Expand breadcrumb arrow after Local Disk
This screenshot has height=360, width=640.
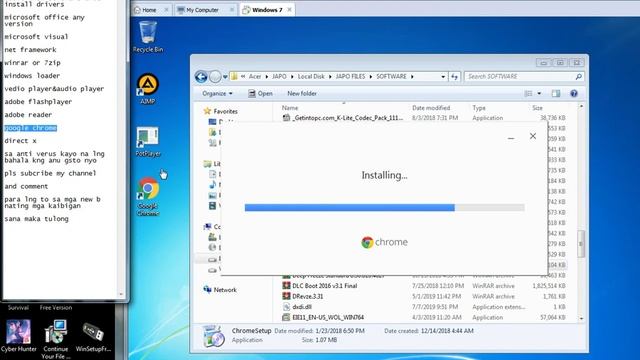[x=331, y=77]
